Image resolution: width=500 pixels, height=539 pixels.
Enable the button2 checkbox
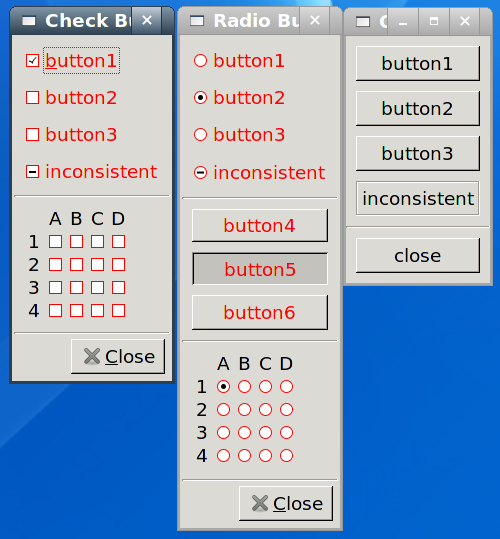[32, 98]
